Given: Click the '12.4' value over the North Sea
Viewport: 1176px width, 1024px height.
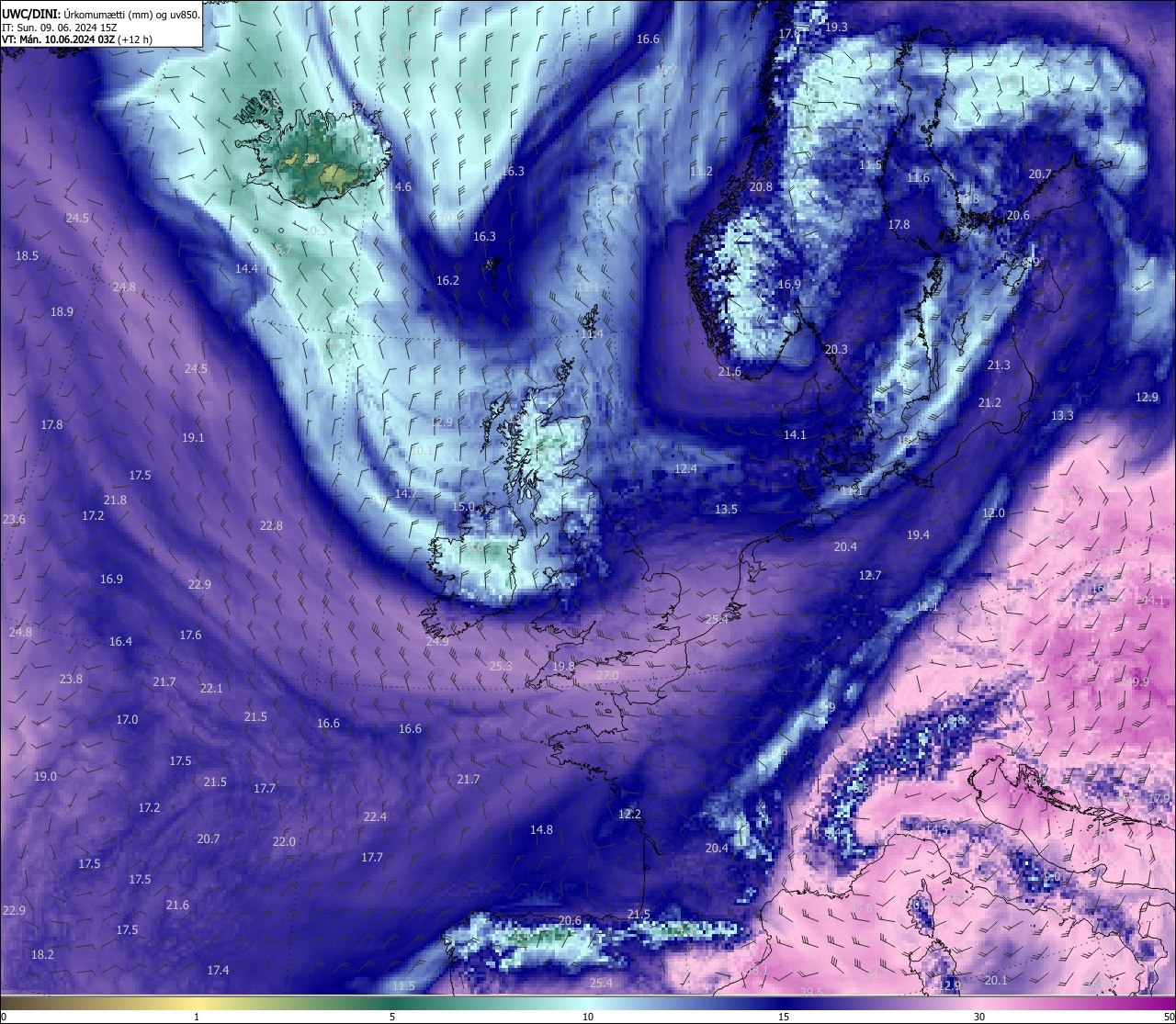Looking at the screenshot, I should tap(685, 468).
